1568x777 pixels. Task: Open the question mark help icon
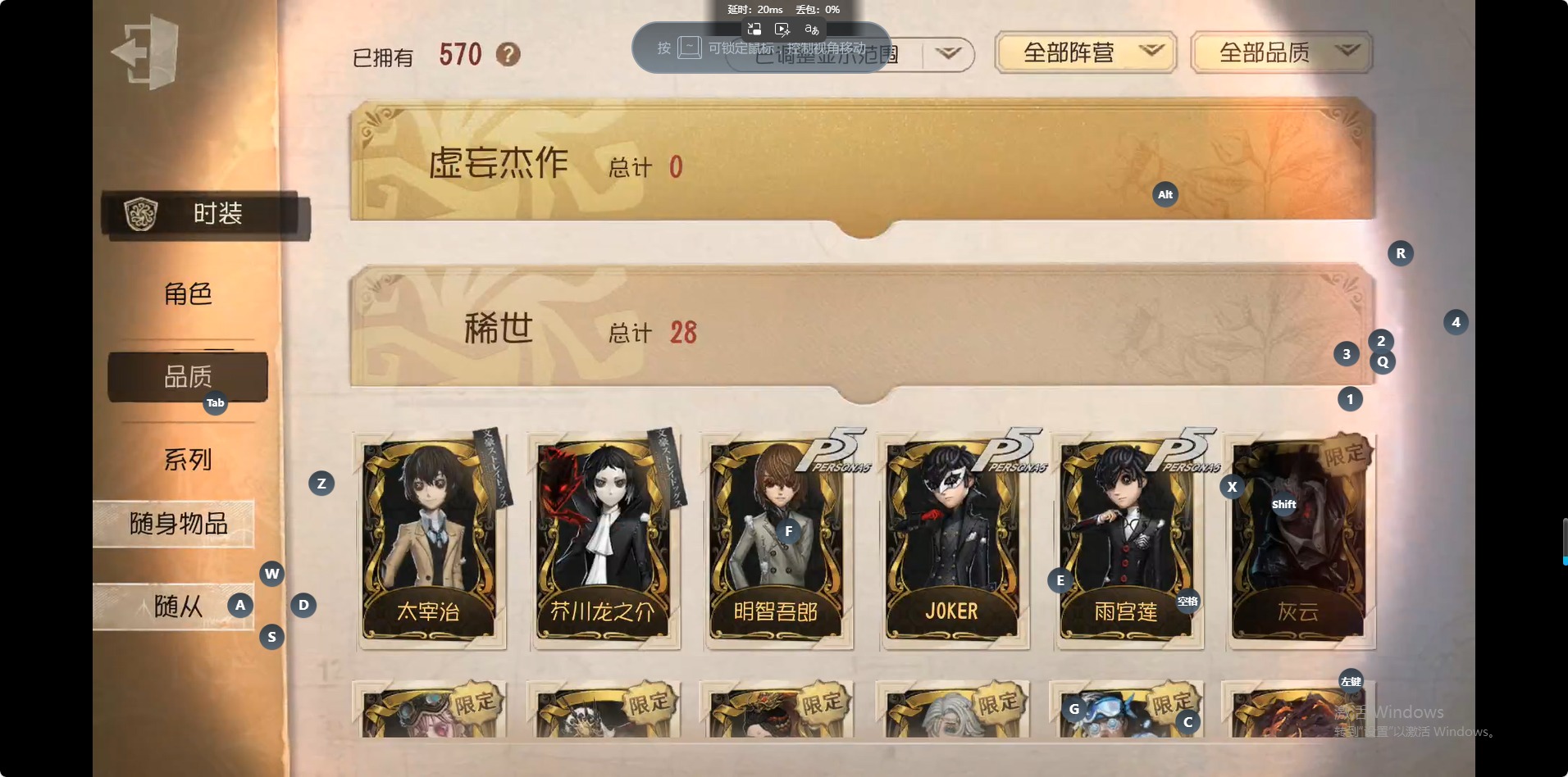[x=508, y=55]
